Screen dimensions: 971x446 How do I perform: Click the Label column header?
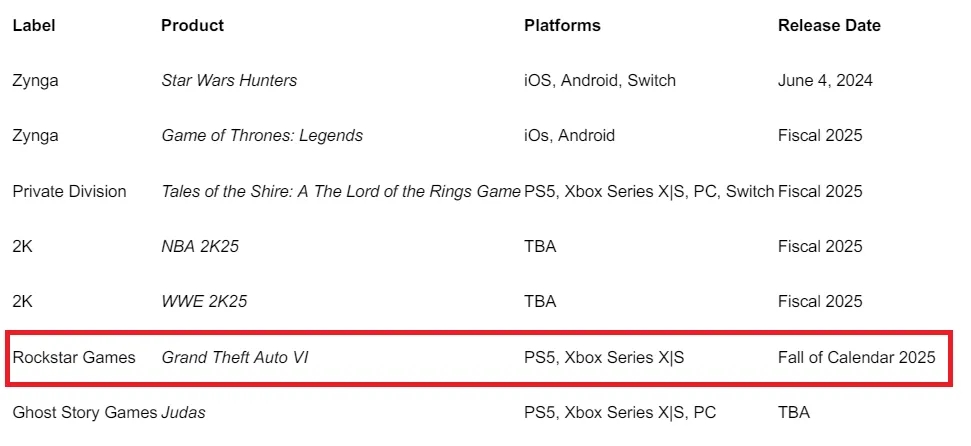(x=33, y=25)
